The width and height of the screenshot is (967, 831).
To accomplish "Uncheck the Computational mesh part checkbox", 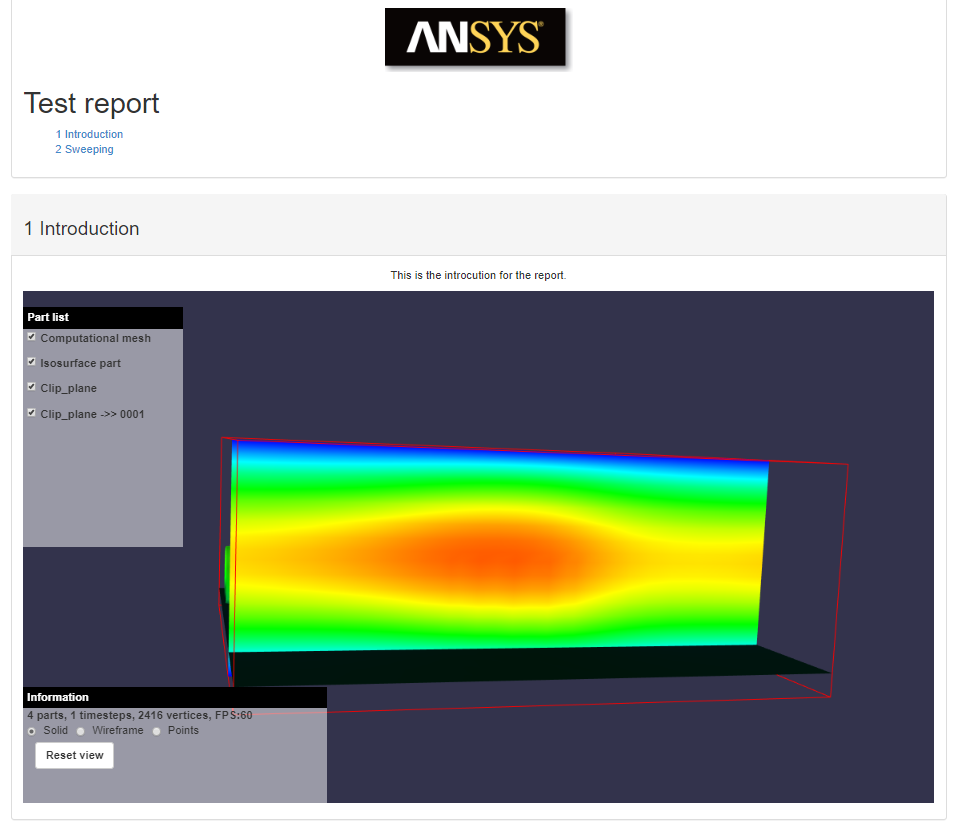I will [x=31, y=337].
